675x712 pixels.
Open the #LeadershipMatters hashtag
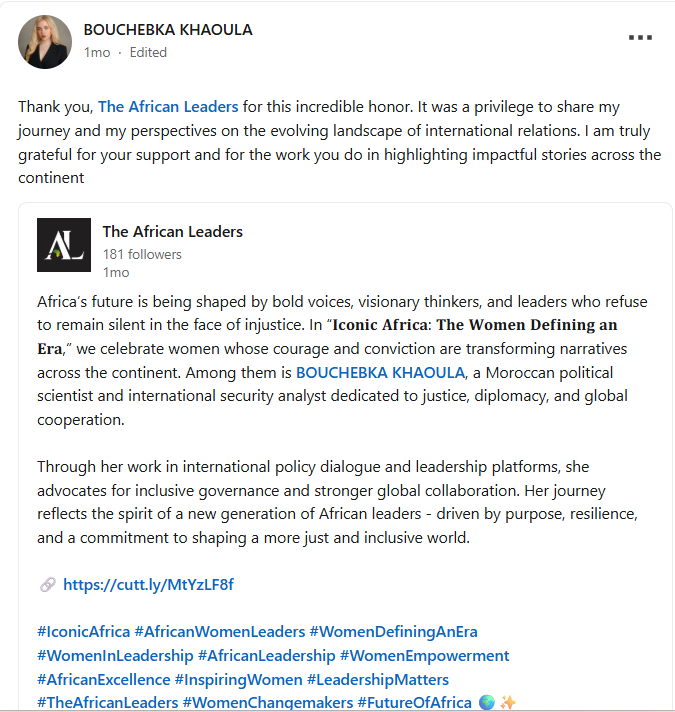[378, 680]
